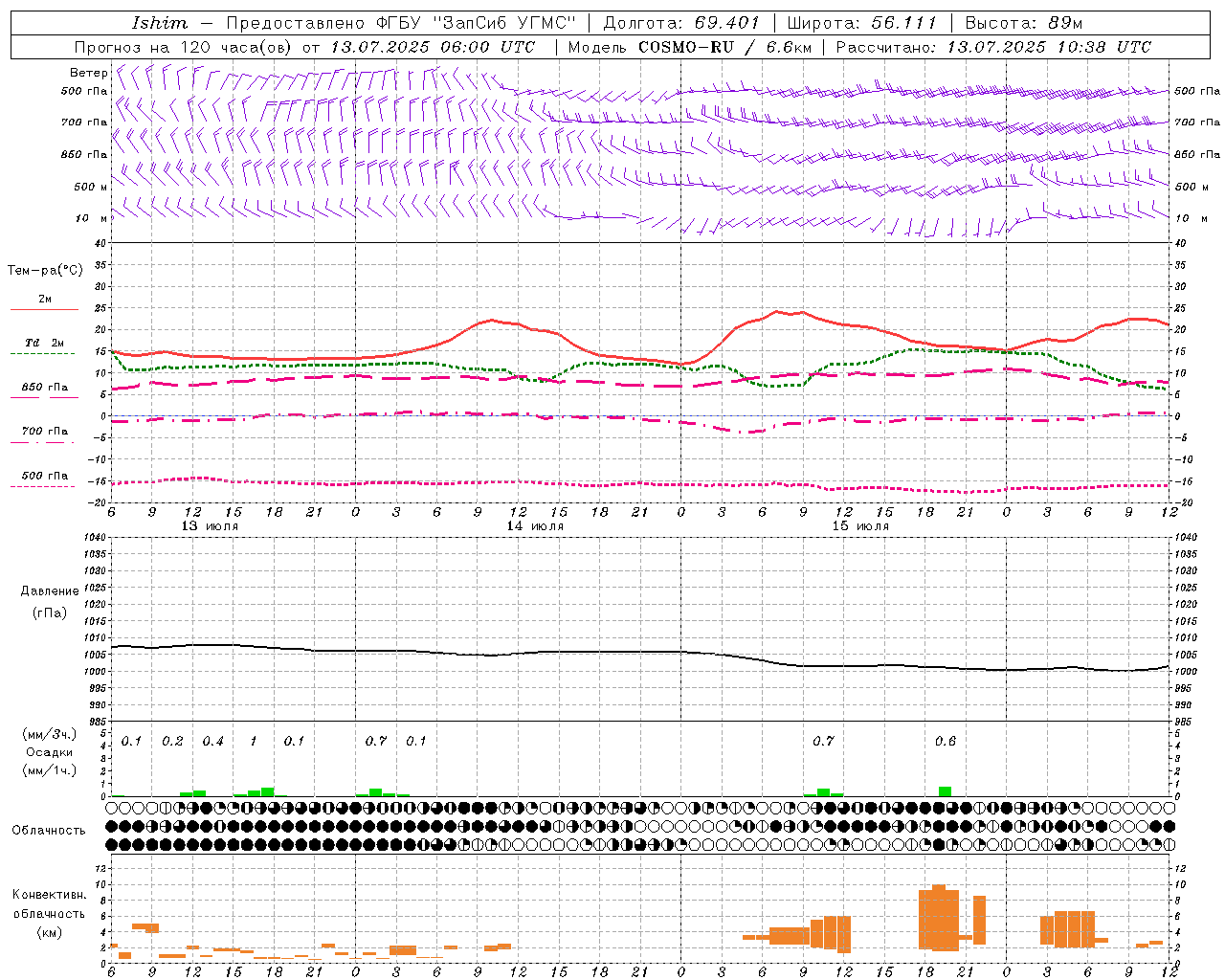Click the dash-dot "700 гПа" temperature legend line
Screen dimensions: 1225x980
(43, 442)
